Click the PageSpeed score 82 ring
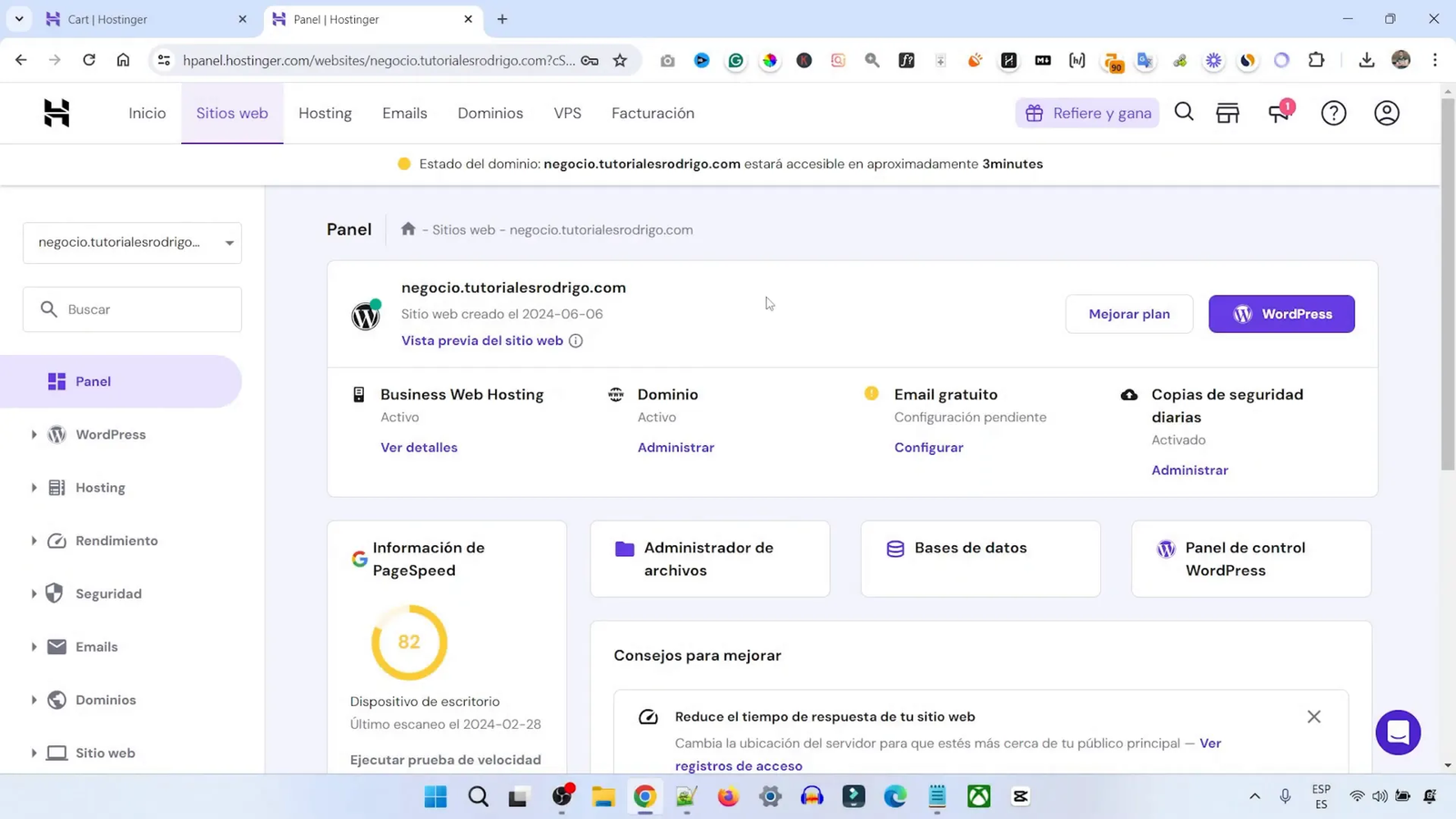 point(408,642)
